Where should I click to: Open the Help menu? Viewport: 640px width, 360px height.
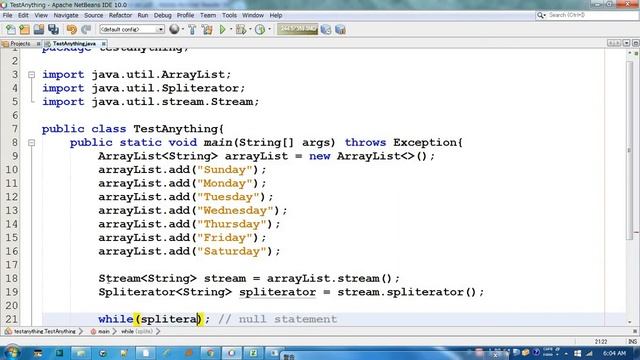276,15
